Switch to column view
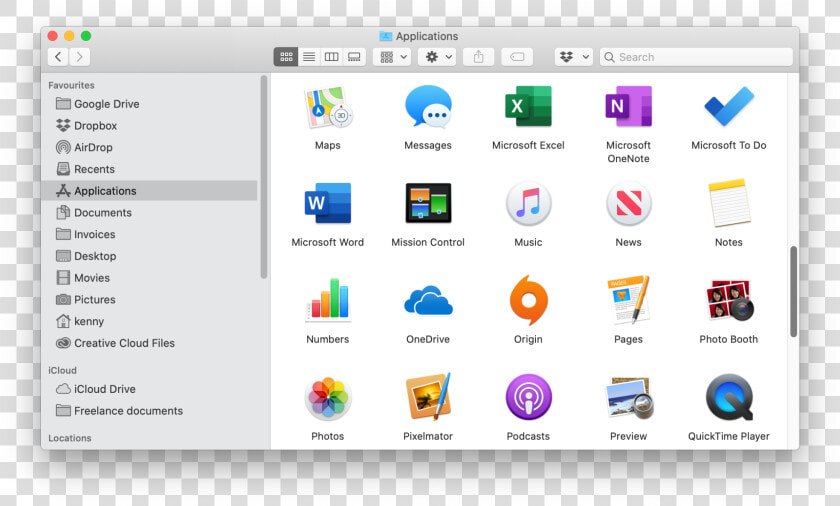 (x=332, y=57)
